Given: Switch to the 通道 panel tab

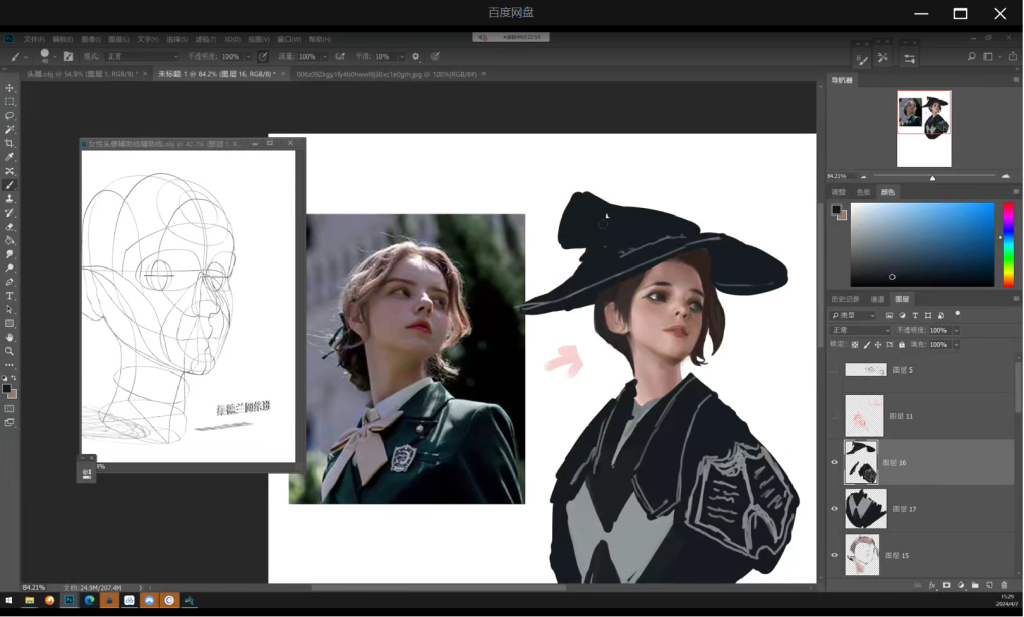Looking at the screenshot, I should pos(877,299).
